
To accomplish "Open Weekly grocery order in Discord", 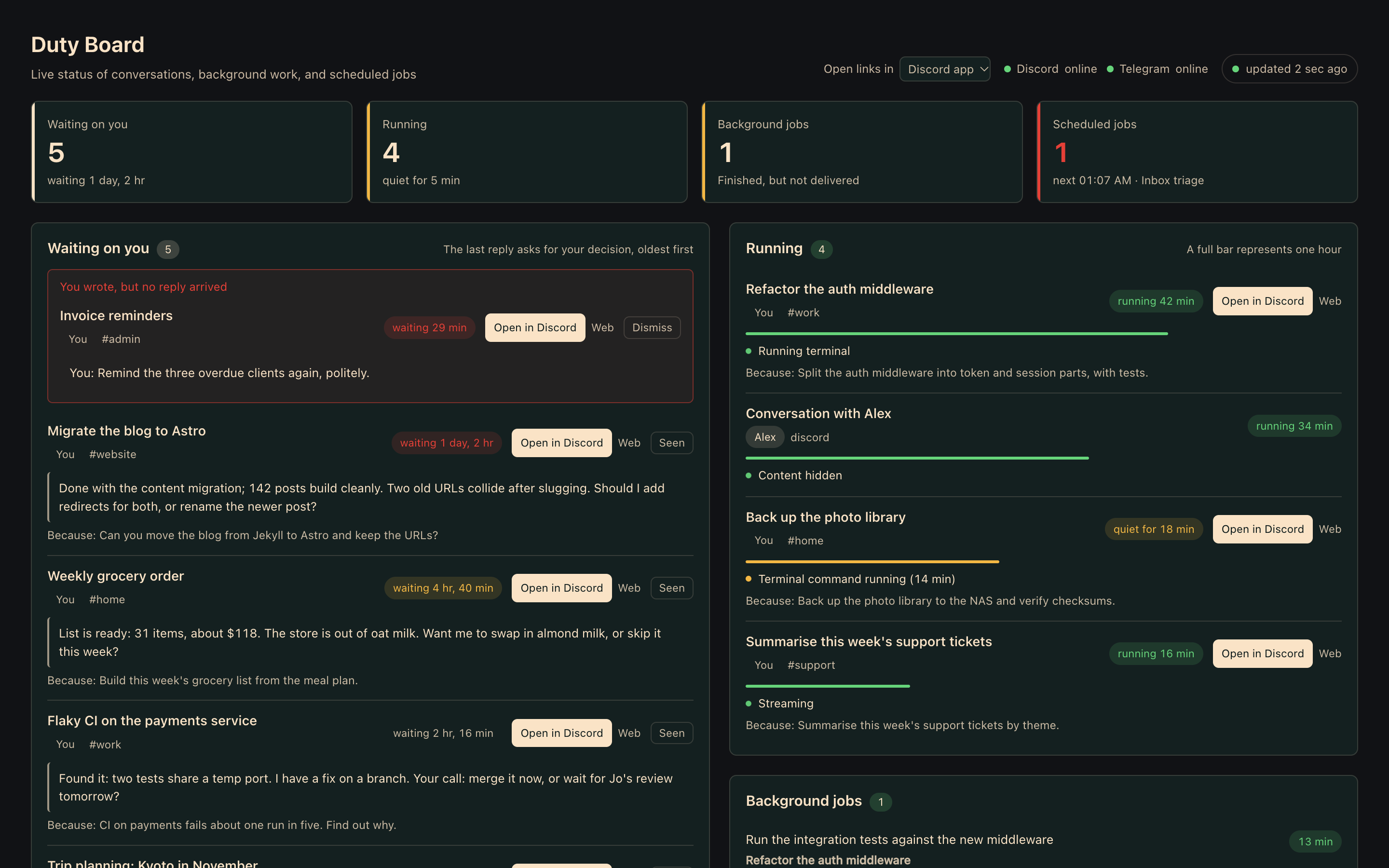I will click(x=561, y=588).
